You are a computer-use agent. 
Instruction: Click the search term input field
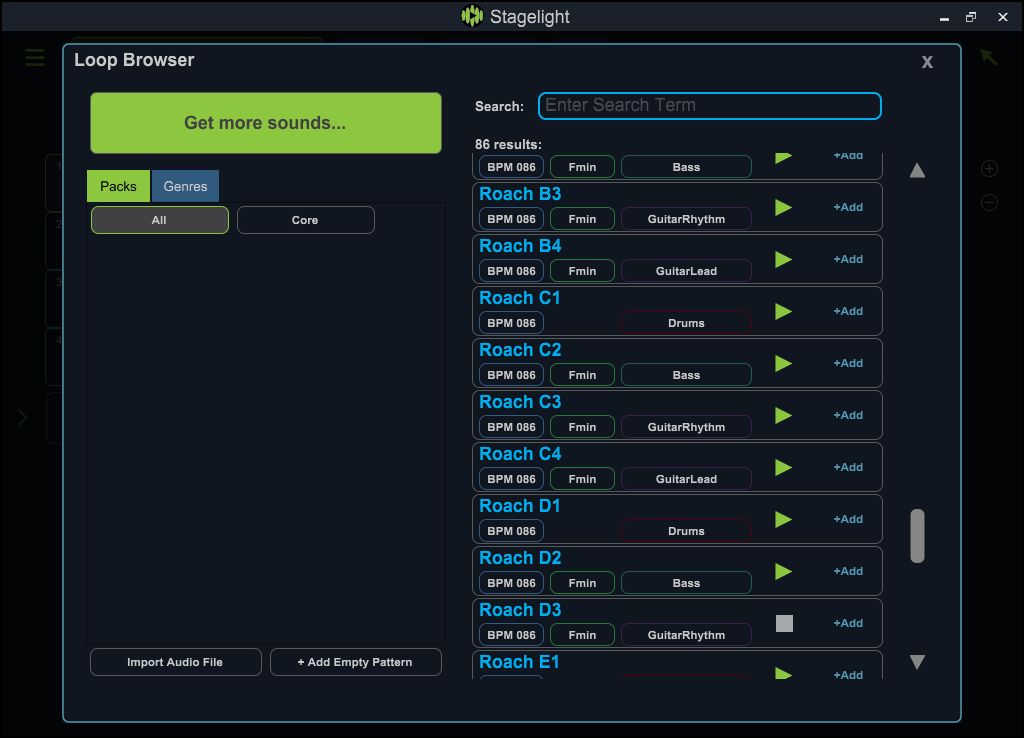pos(709,105)
